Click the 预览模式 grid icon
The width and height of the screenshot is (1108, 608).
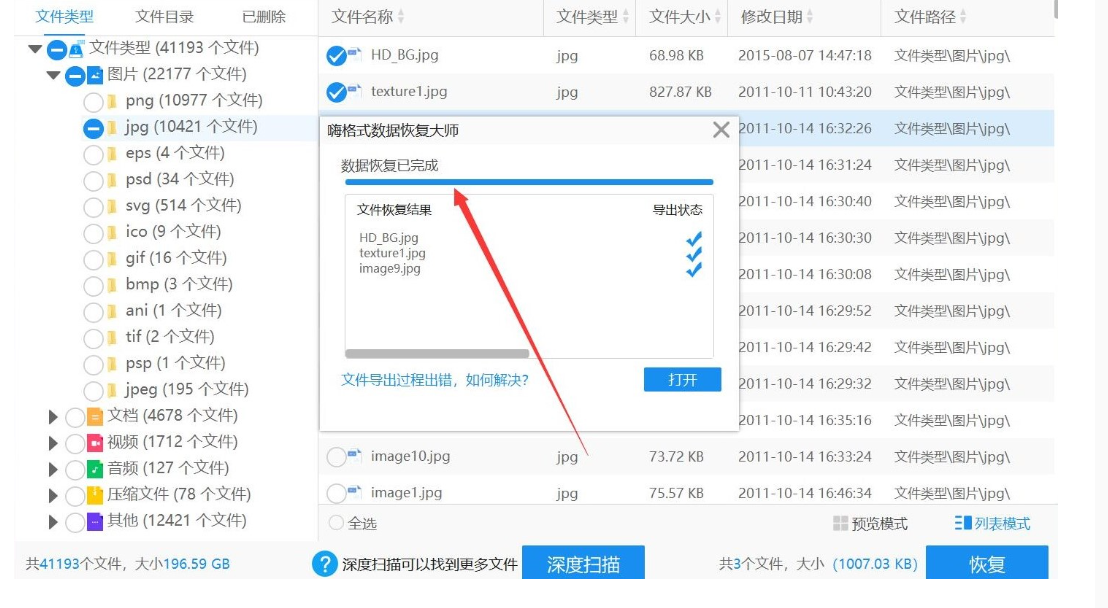click(x=840, y=523)
